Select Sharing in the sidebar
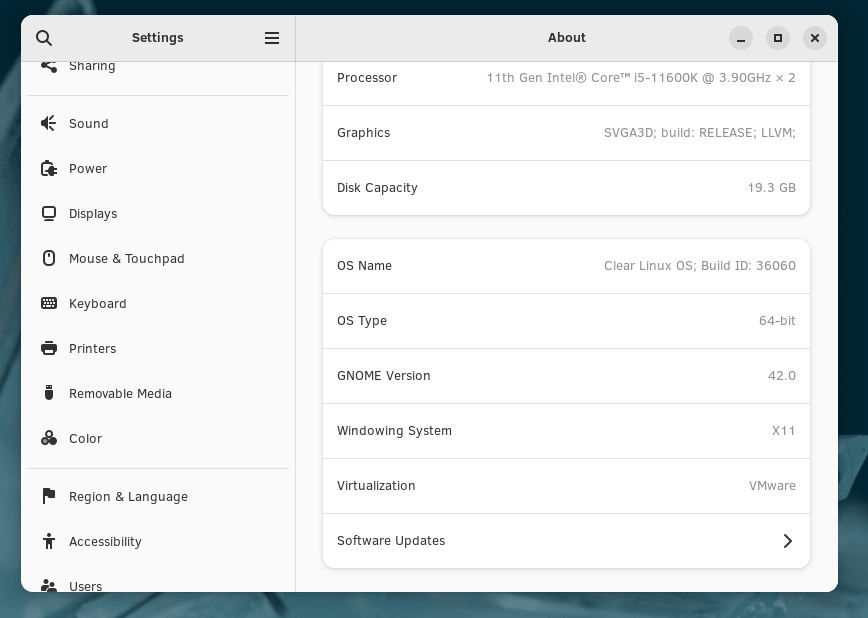 click(92, 67)
